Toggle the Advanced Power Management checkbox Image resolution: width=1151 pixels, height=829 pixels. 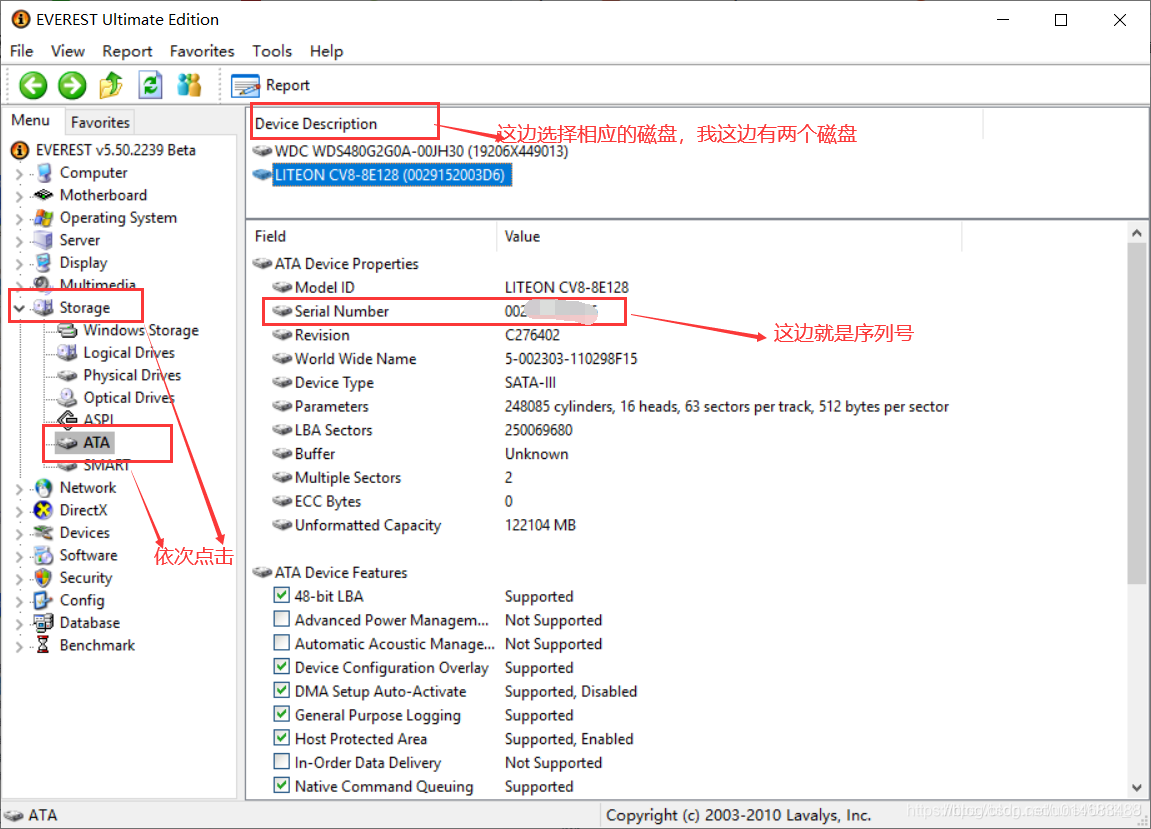click(x=281, y=619)
